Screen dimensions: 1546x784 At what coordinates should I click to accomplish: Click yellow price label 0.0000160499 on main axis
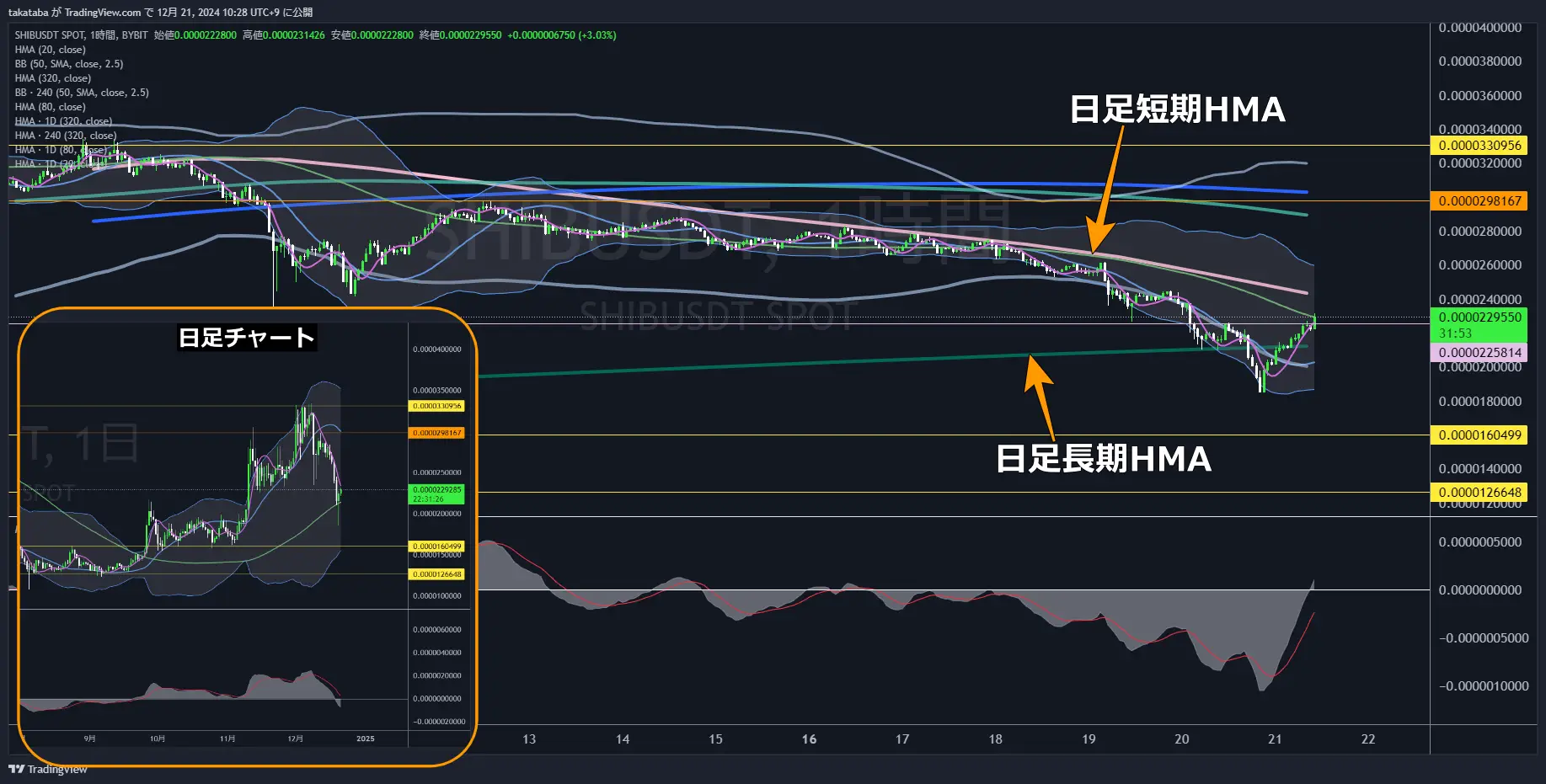[1479, 435]
